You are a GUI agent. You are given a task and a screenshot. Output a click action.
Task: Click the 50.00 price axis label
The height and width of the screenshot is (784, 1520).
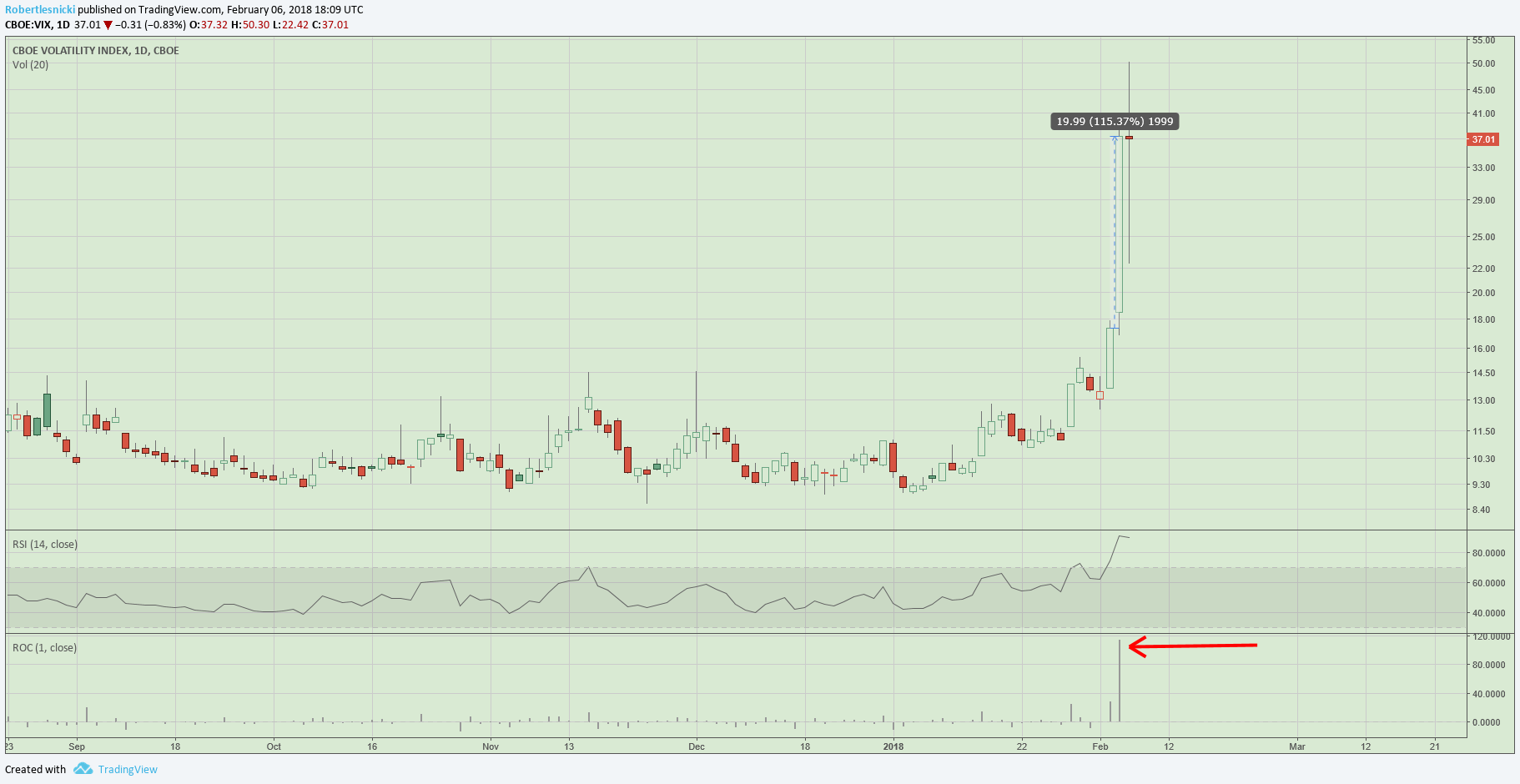tap(1483, 63)
